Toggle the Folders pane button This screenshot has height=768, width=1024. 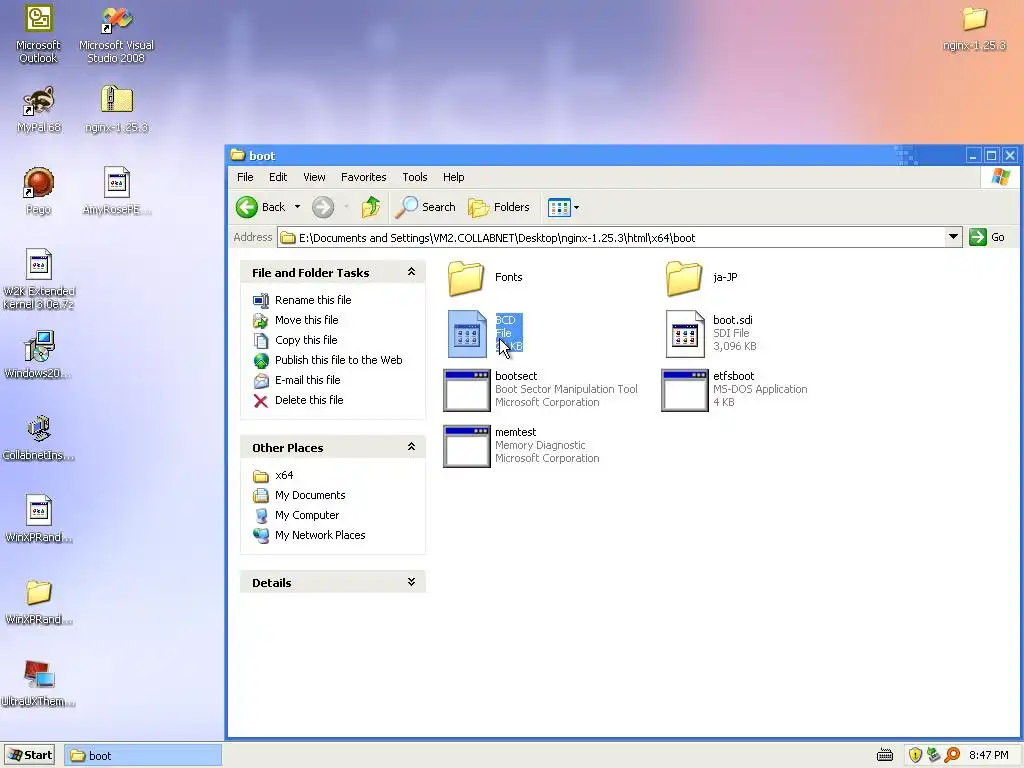[x=499, y=207]
